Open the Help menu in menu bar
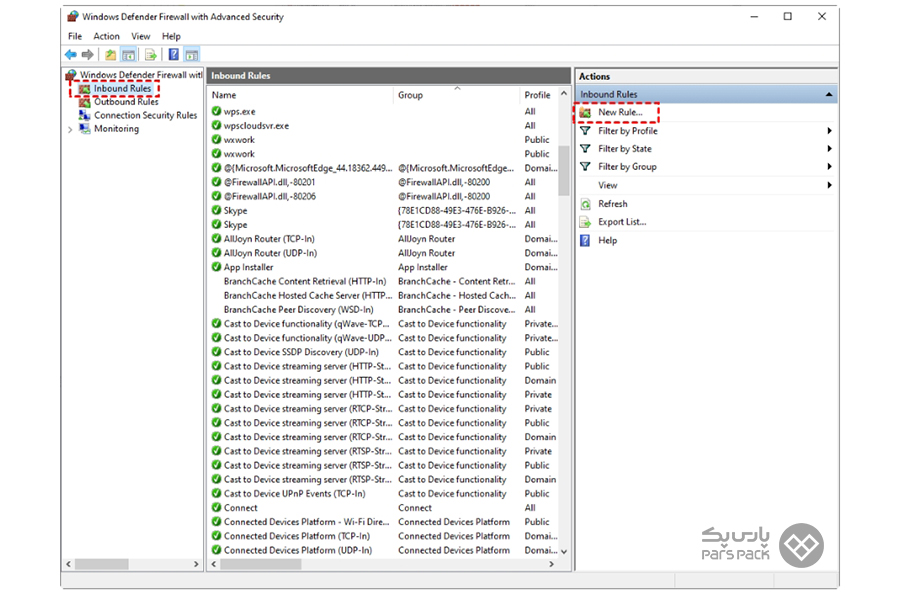The image size is (900, 600). click(171, 36)
